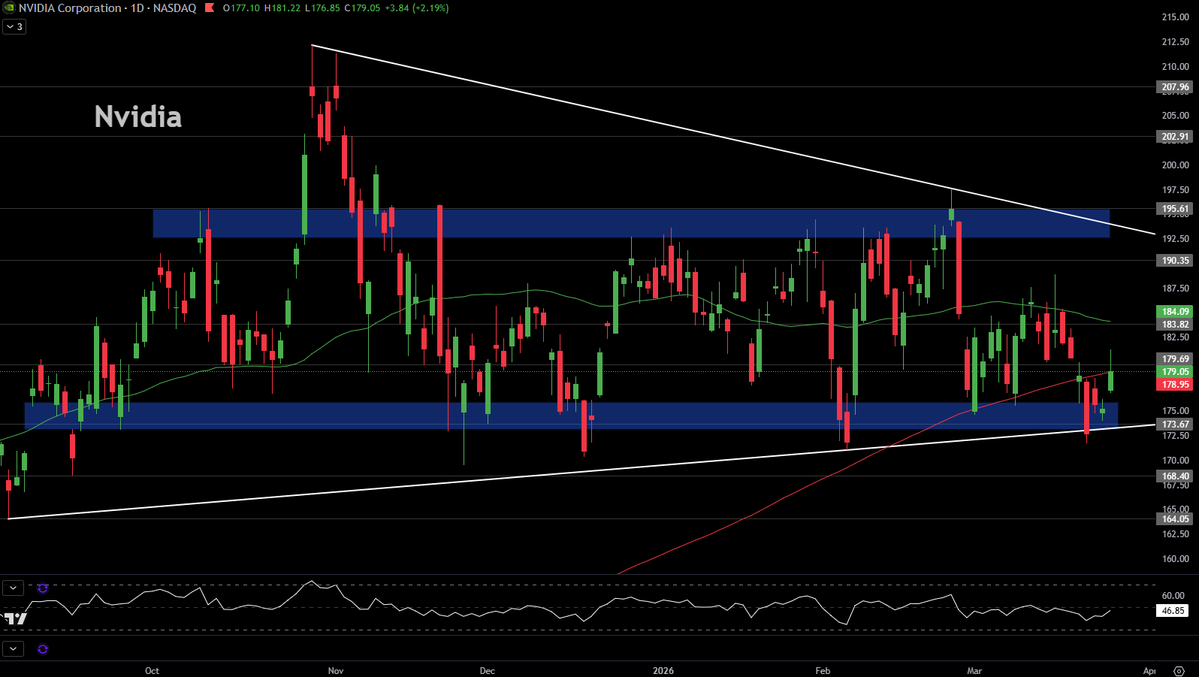Click the NVIDIA logo icon in header

click(x=8, y=8)
